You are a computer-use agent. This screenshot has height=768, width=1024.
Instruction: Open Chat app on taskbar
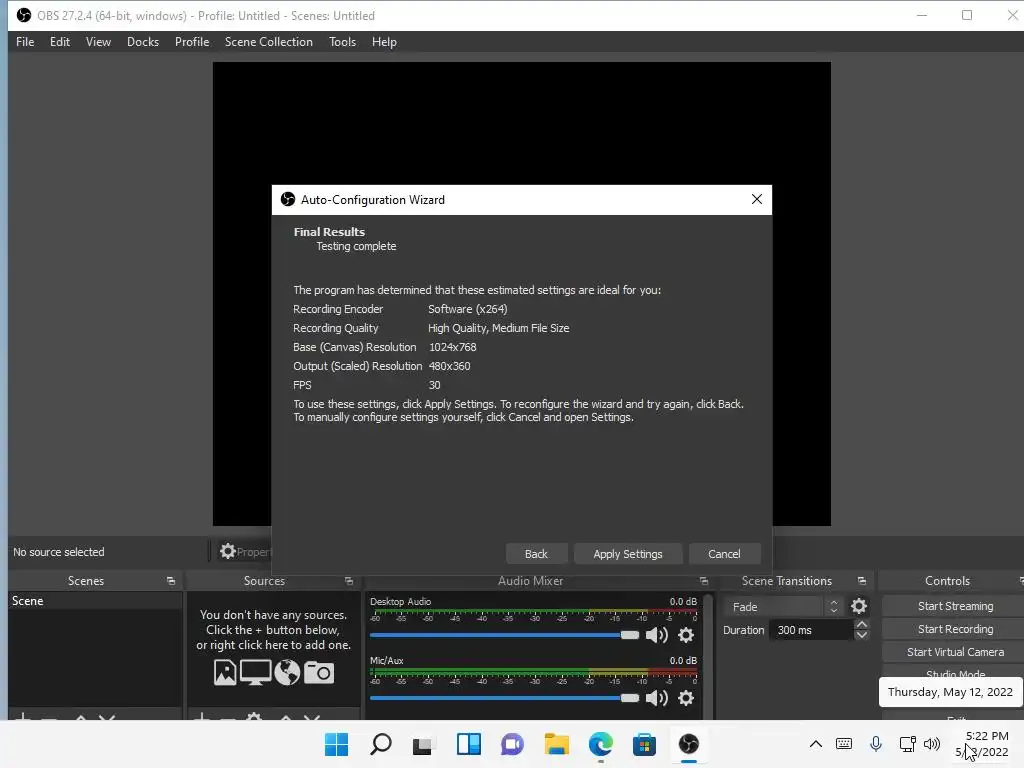[x=513, y=744]
